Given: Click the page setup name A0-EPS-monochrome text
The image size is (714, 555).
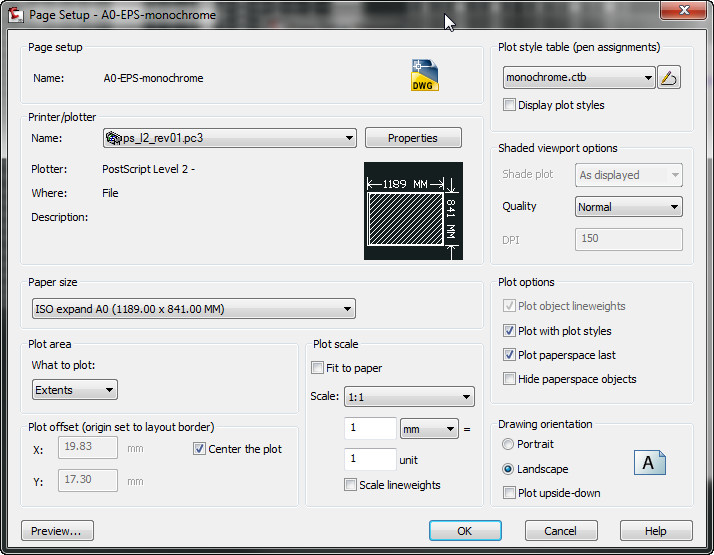Looking at the screenshot, I should pos(153,78).
